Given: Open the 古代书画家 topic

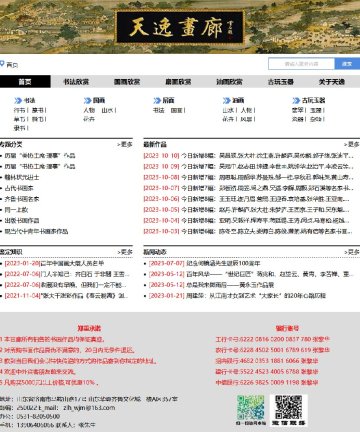Looking at the screenshot, I should [x=19, y=188].
